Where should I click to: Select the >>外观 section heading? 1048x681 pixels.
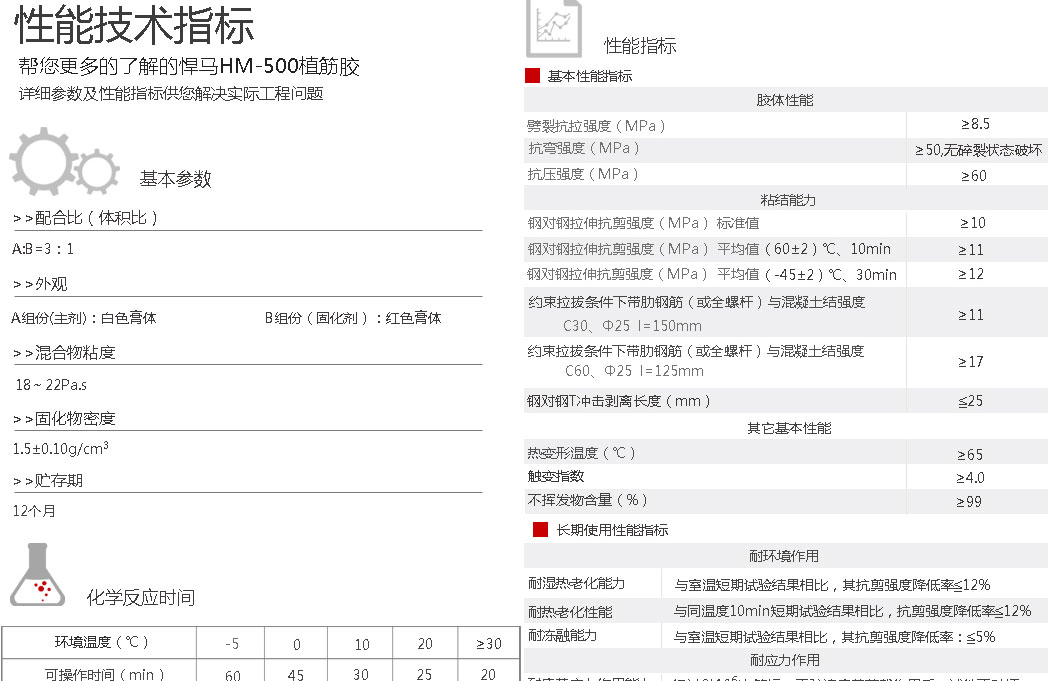(40, 284)
